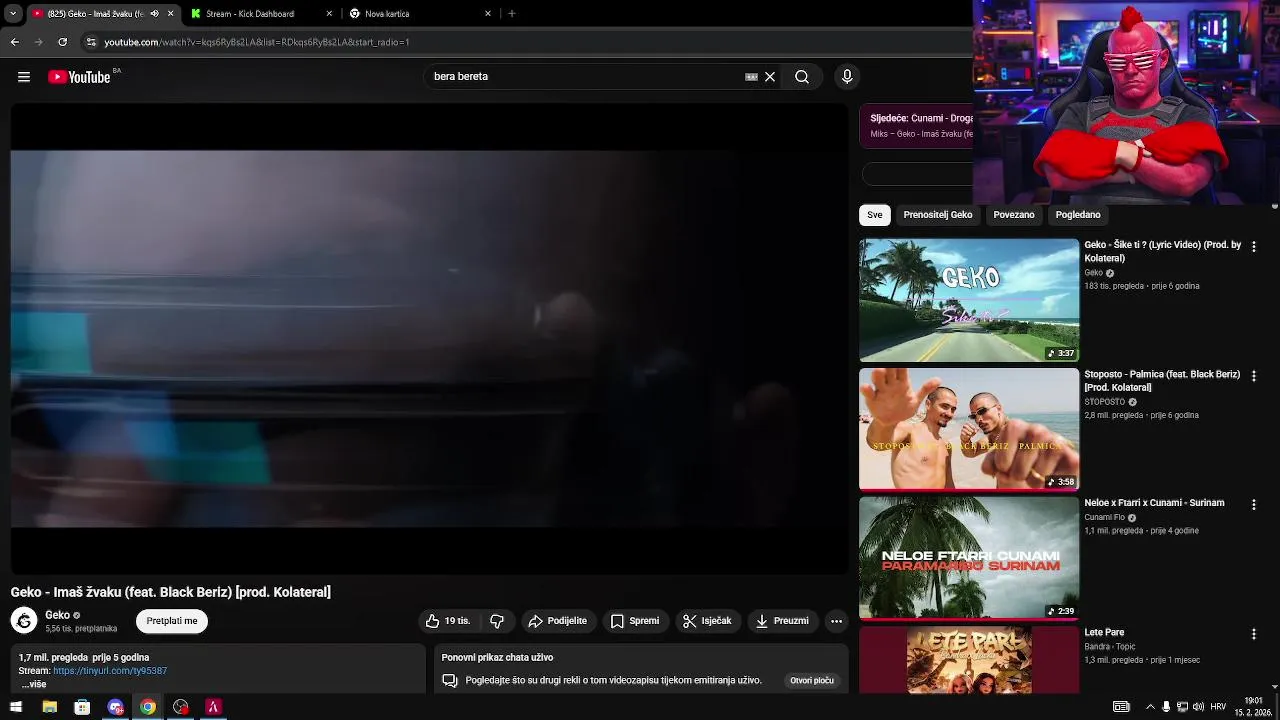This screenshot has height=720, width=1280.
Task: Open more actions ellipsis under the video
Action: 837,621
